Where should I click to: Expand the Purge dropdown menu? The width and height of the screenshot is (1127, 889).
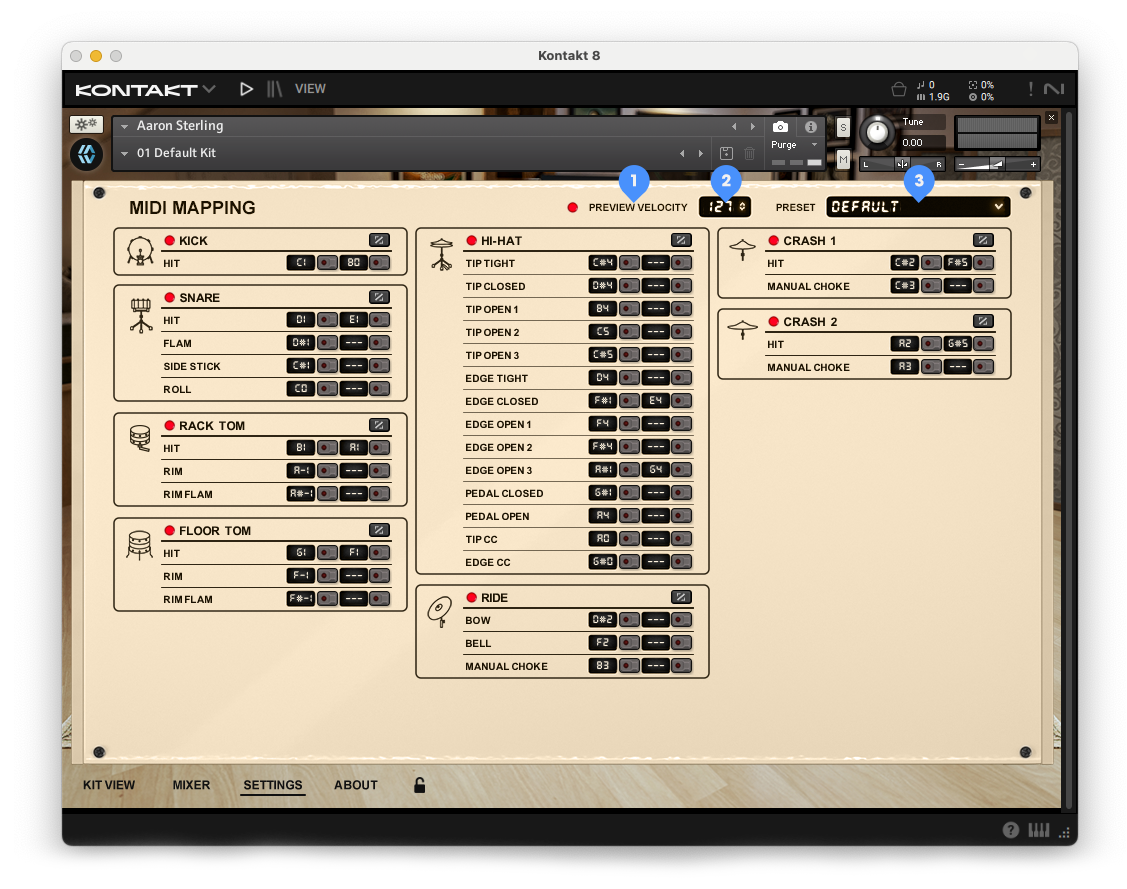coord(794,145)
